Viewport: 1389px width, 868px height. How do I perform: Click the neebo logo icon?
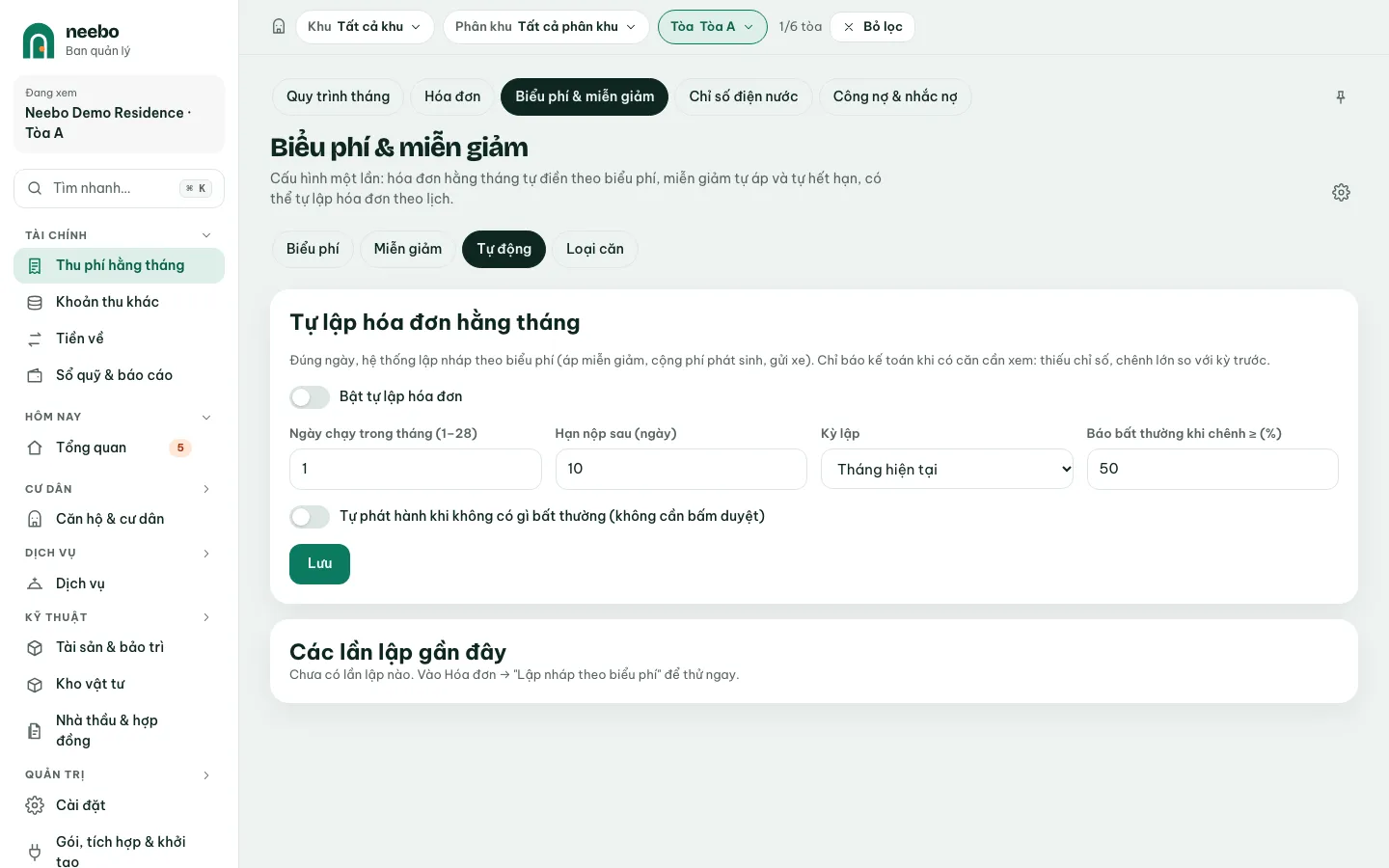pos(39,41)
